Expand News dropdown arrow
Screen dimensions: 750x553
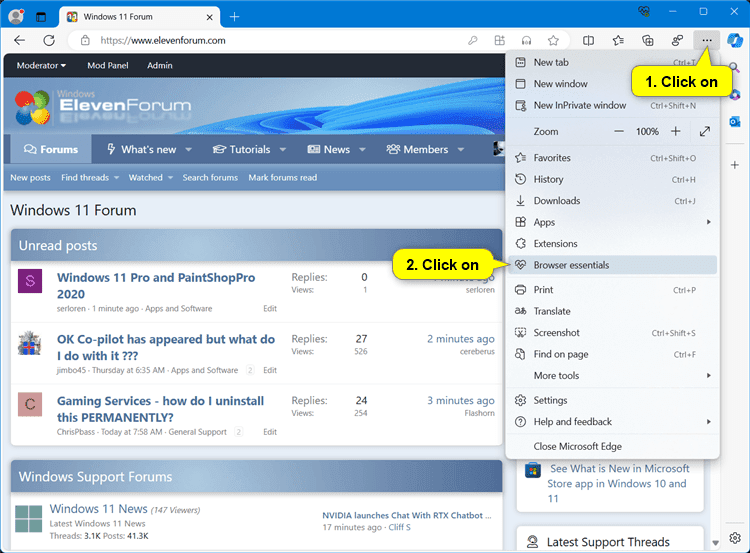(362, 150)
